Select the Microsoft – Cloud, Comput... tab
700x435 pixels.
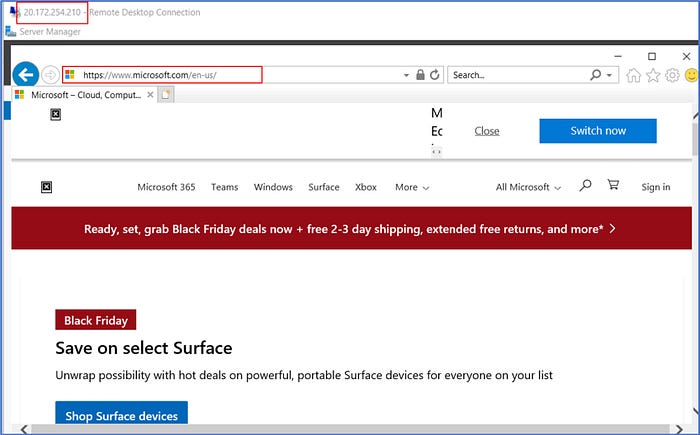click(85, 95)
